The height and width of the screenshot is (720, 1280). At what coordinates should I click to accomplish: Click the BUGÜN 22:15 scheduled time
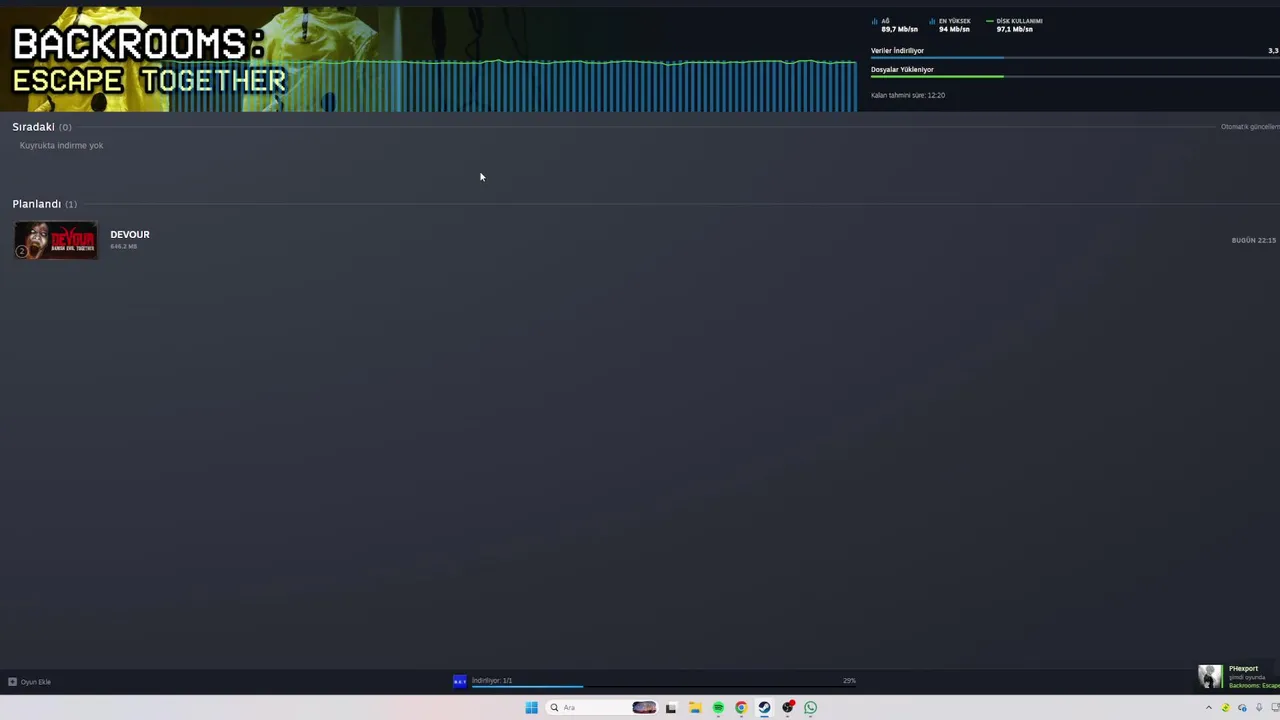pyautogui.click(x=1254, y=240)
